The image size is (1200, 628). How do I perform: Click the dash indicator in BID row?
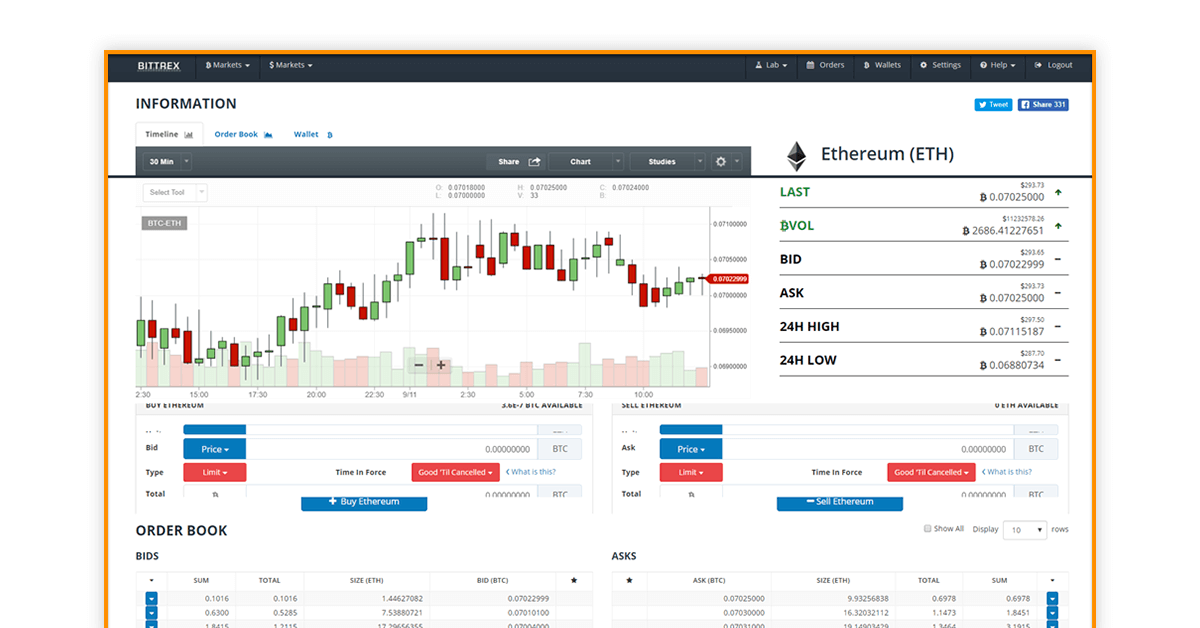tap(1058, 260)
